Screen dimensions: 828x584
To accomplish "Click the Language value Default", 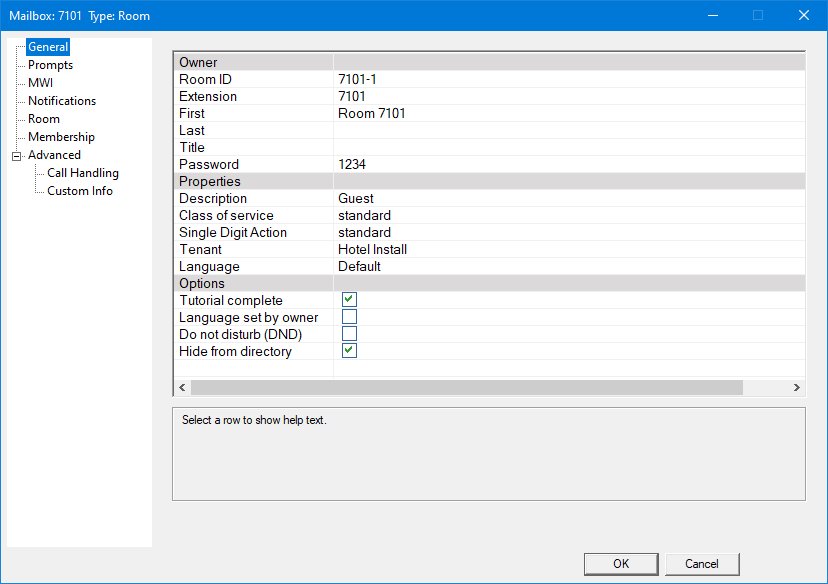I will pos(360,267).
